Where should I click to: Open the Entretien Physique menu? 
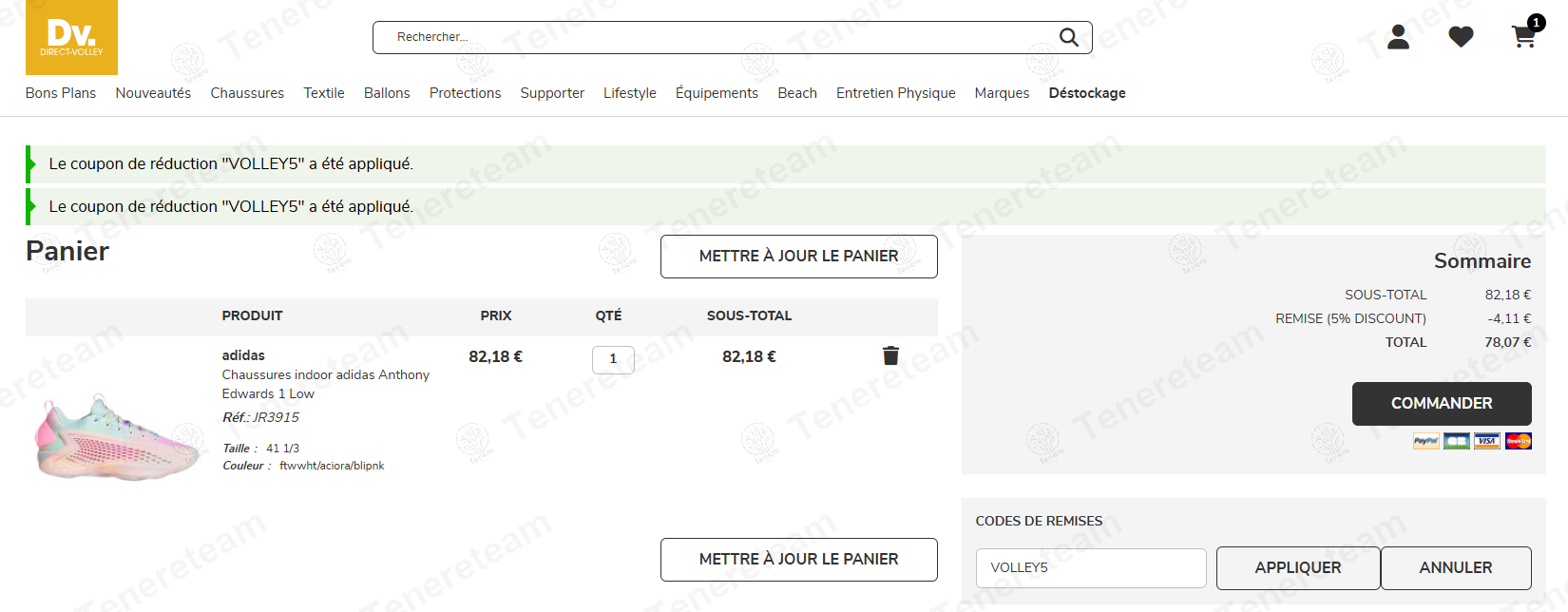point(896,93)
